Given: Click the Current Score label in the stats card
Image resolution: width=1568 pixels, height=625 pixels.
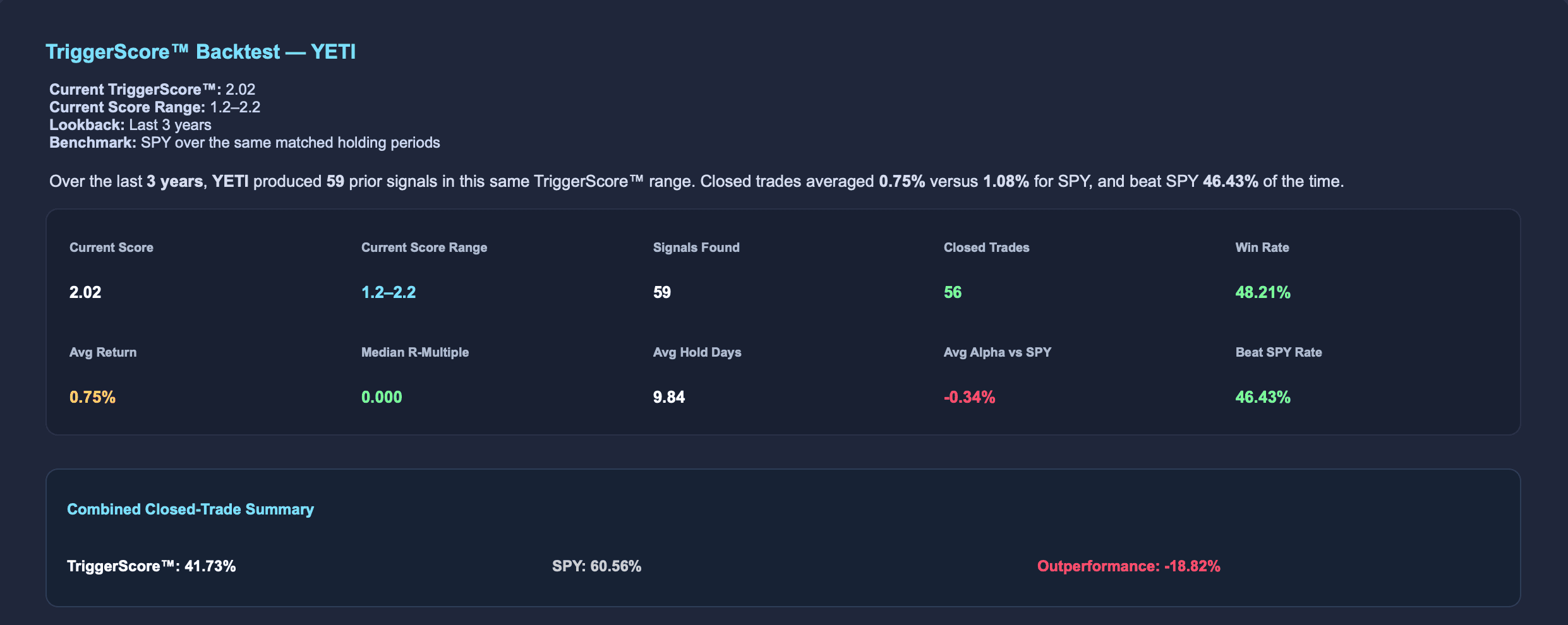Looking at the screenshot, I should pos(111,247).
